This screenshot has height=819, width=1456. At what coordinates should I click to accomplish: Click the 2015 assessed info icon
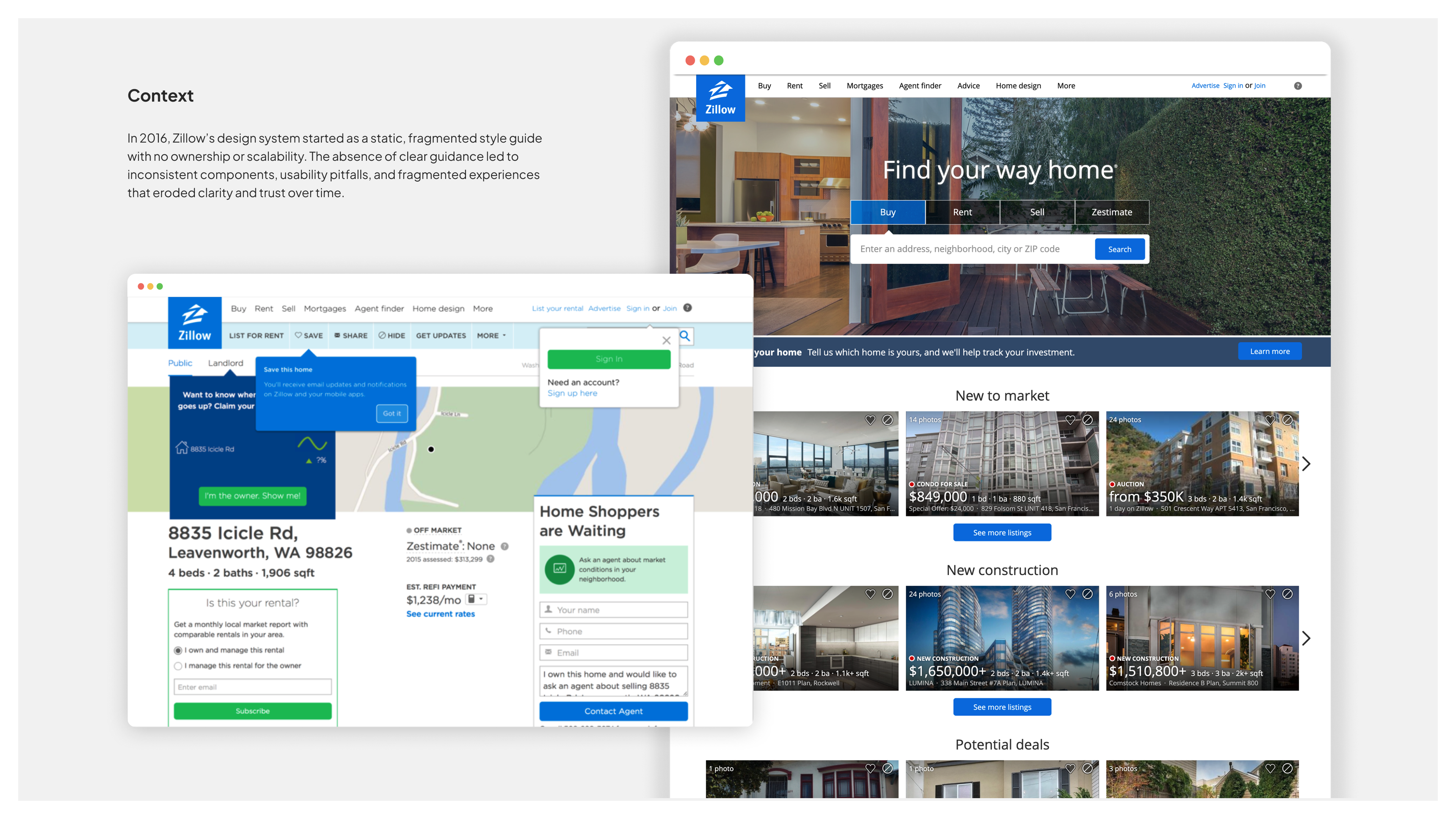491,559
